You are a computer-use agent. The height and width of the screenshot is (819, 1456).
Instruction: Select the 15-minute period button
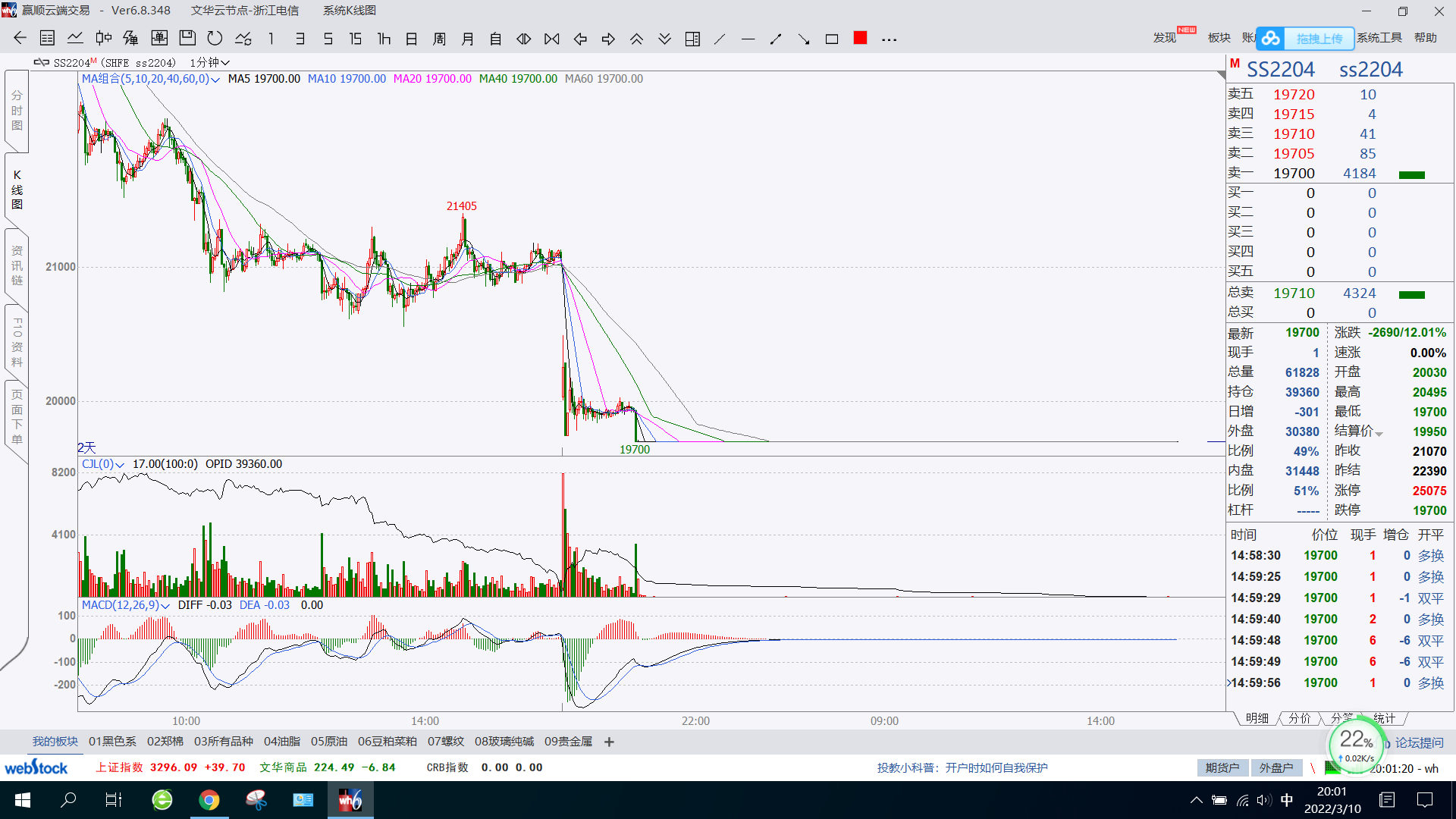click(x=355, y=39)
